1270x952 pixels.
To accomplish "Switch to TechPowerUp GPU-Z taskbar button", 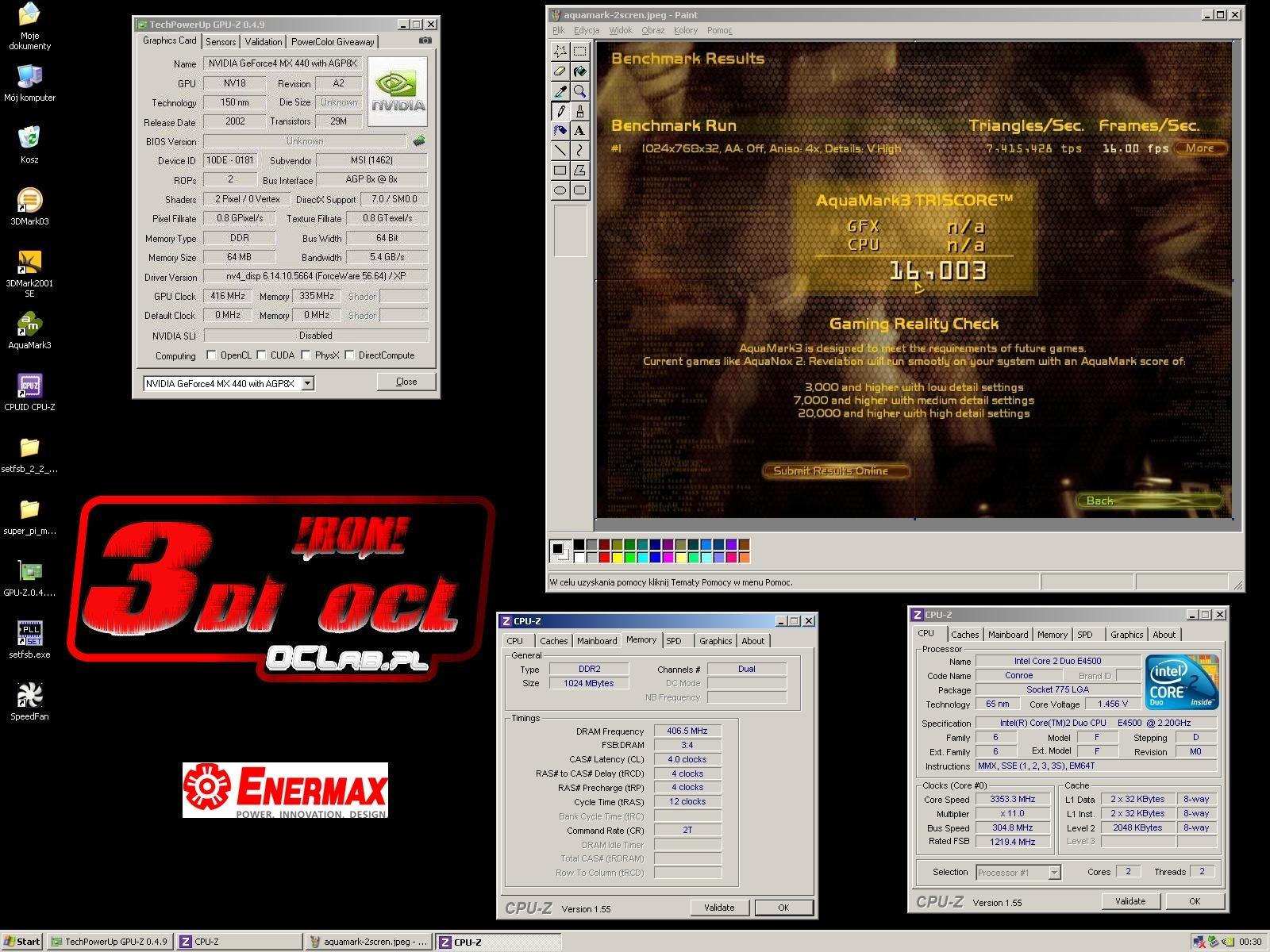I will coord(110,942).
